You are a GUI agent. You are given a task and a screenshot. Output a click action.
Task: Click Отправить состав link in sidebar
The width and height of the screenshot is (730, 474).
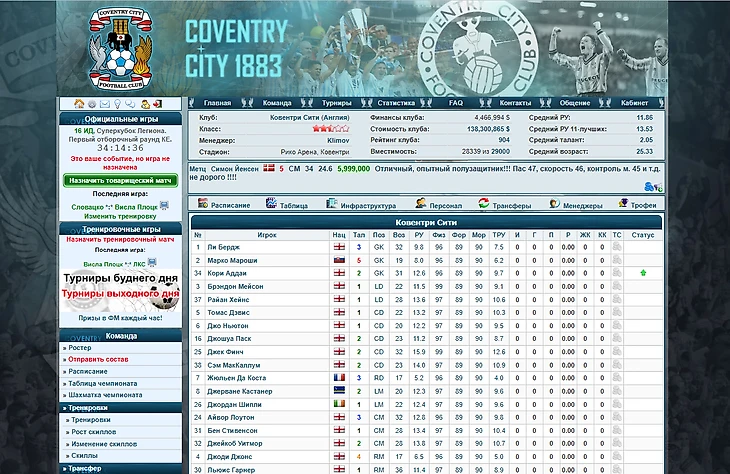pos(100,359)
